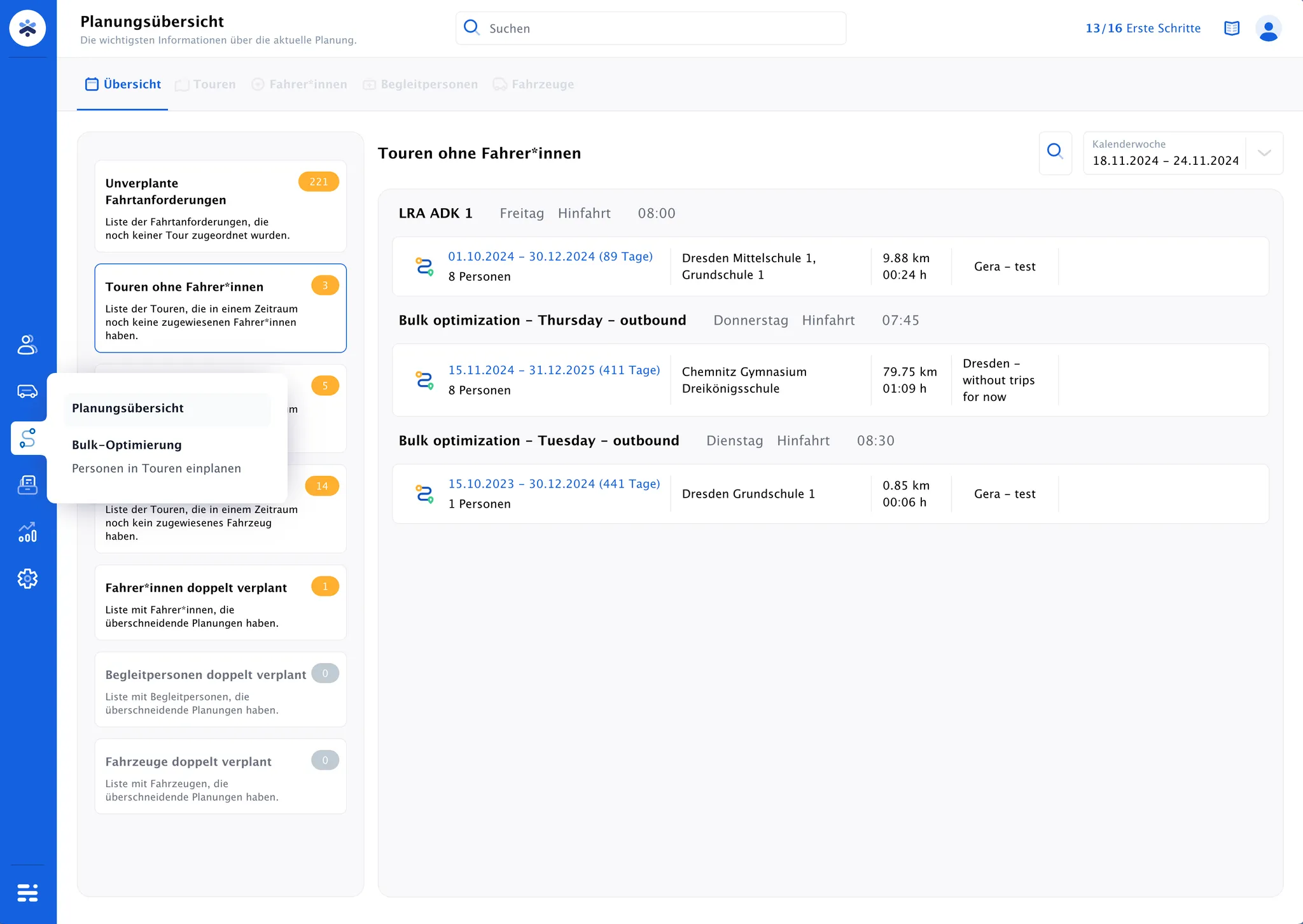Focus the Suchen search field
Viewport: 1303px width, 924px height.
click(651, 28)
